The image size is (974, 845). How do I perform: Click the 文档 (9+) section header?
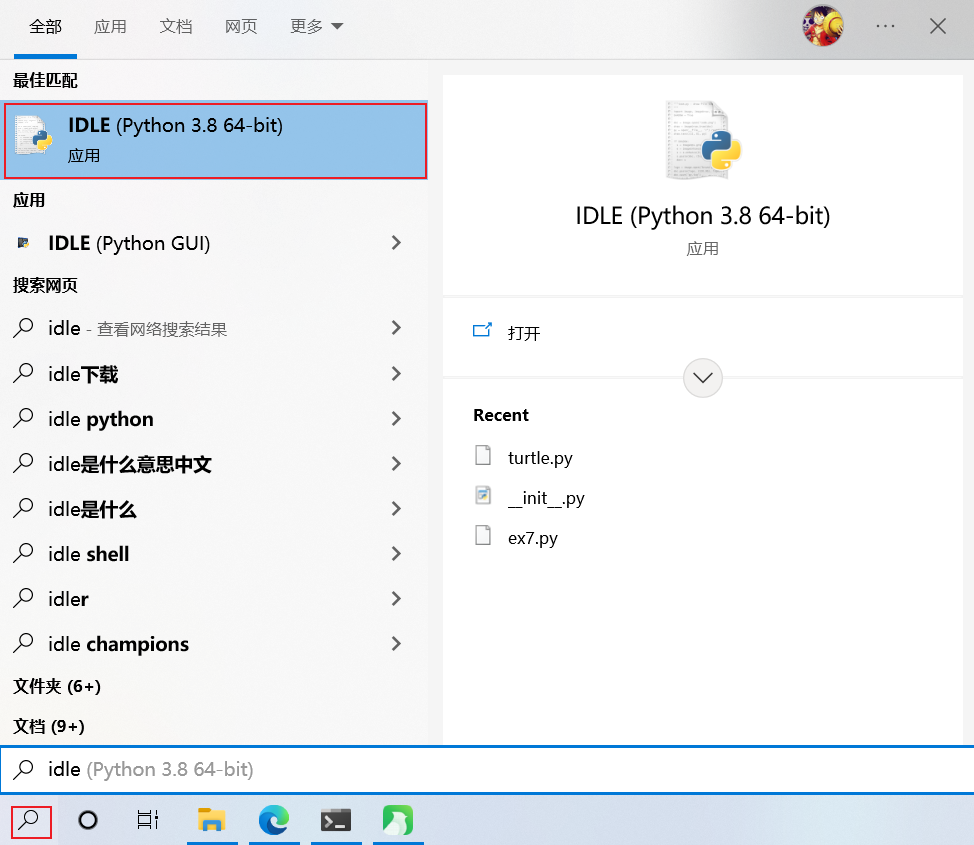(49, 726)
